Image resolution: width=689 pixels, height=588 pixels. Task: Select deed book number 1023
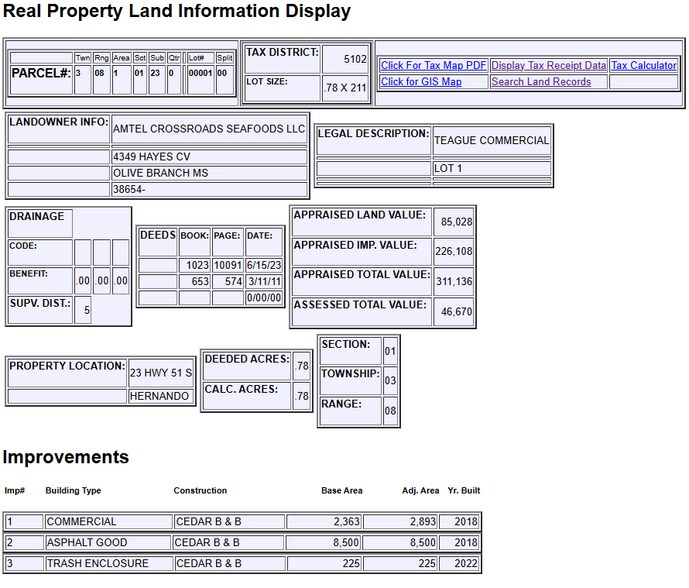[x=197, y=265]
